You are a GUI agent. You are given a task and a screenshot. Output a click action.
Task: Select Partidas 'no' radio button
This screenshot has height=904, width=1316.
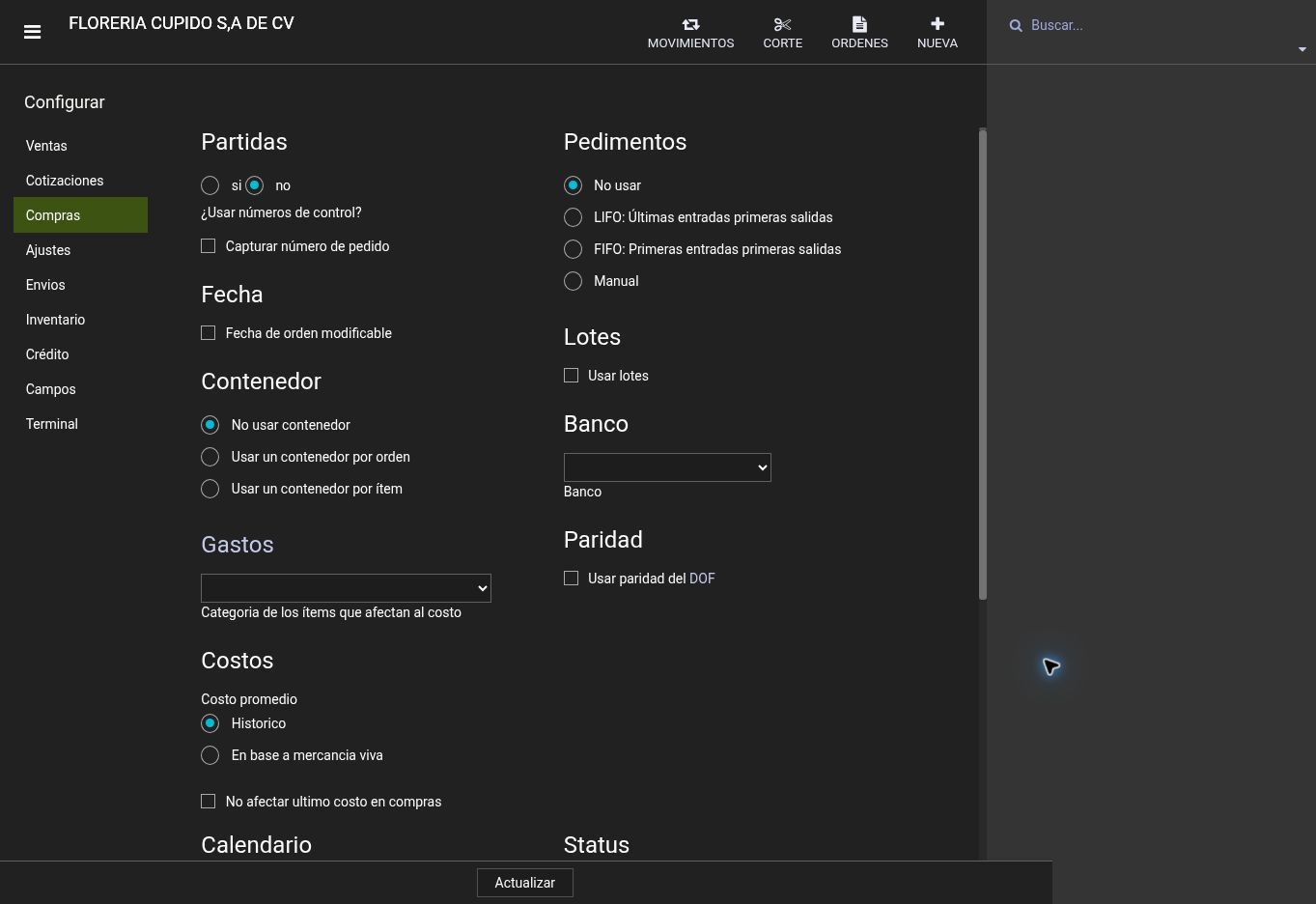coord(255,185)
